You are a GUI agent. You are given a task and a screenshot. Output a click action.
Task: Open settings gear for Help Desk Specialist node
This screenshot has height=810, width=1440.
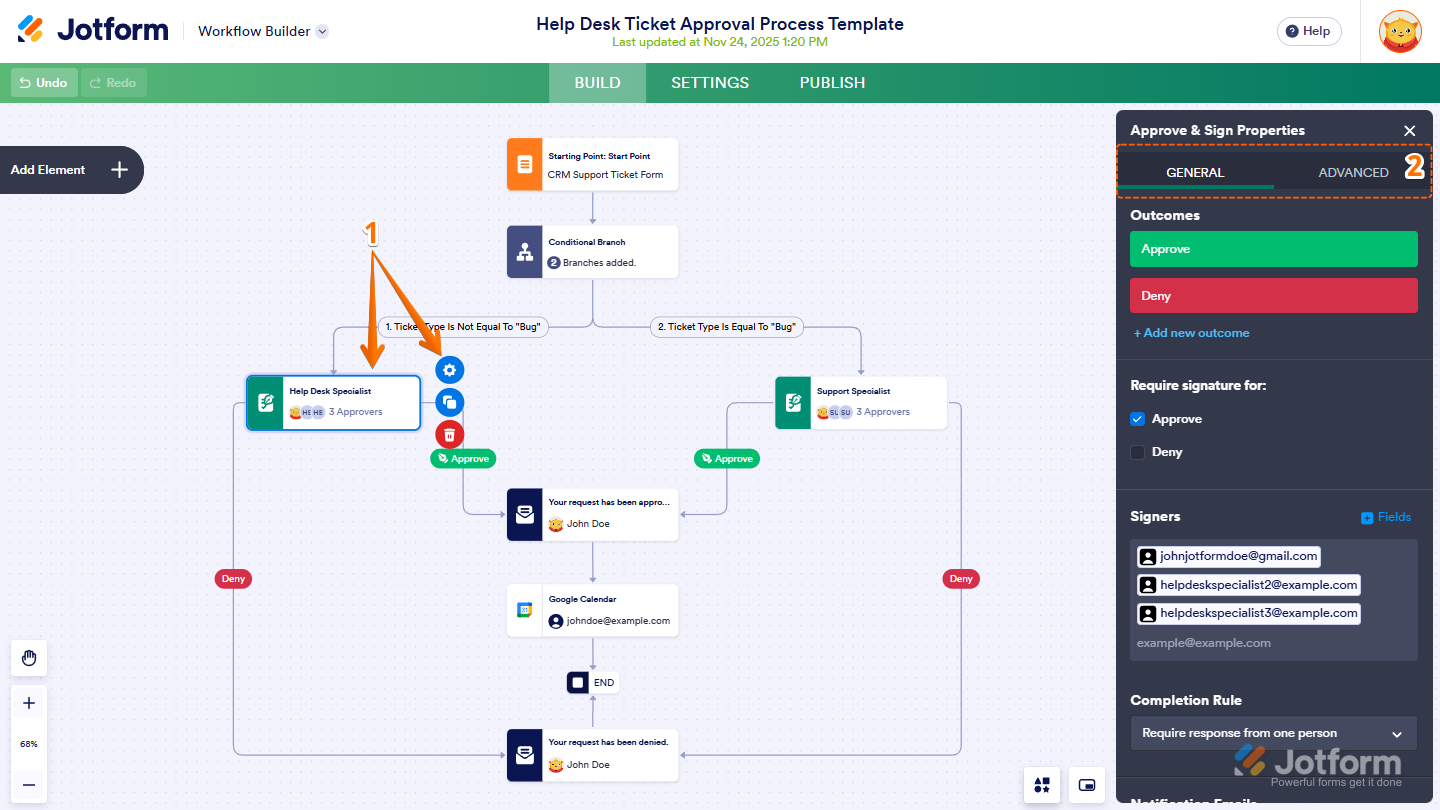pyautogui.click(x=449, y=370)
